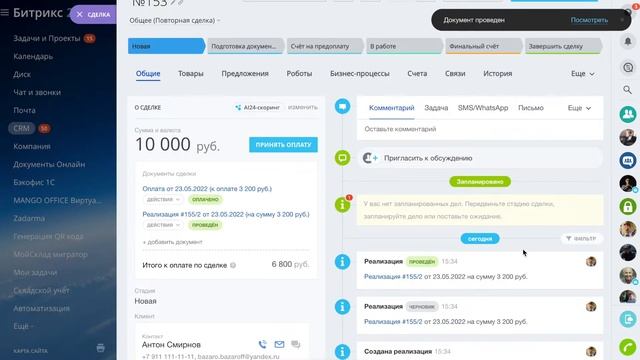
Task: Open the фильтр timeline filter
Action: pos(581,238)
